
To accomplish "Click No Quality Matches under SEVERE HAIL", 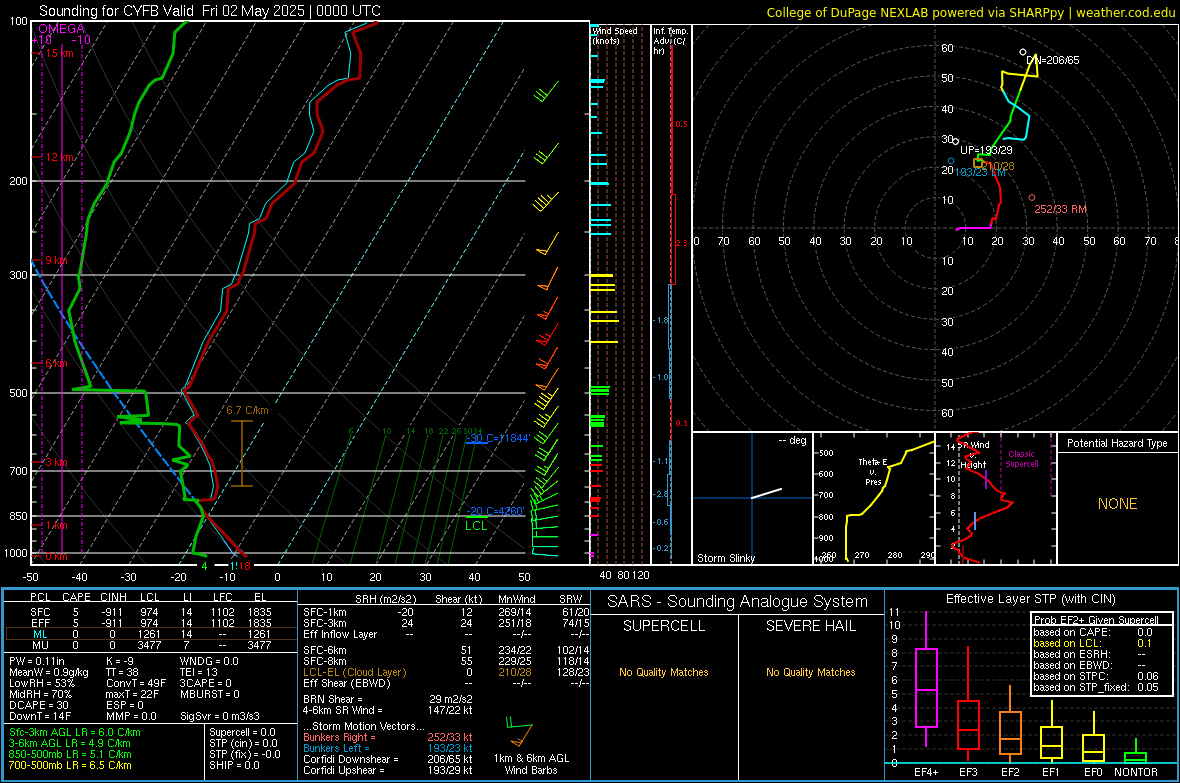I will (x=810, y=672).
